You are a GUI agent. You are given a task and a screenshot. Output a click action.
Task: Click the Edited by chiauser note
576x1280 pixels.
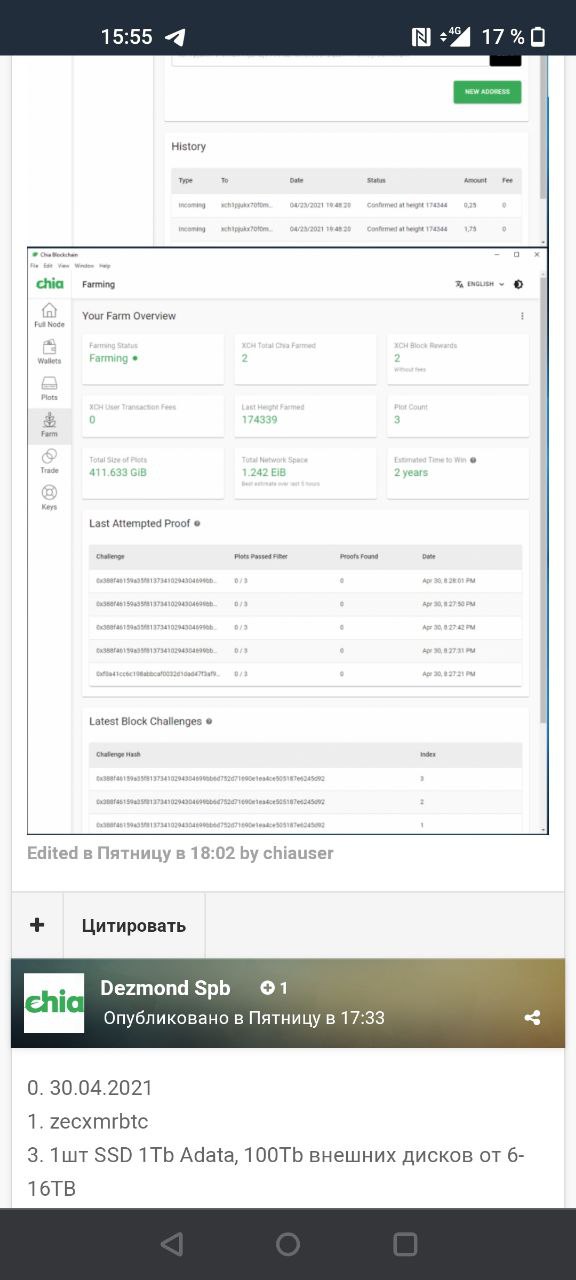point(181,853)
